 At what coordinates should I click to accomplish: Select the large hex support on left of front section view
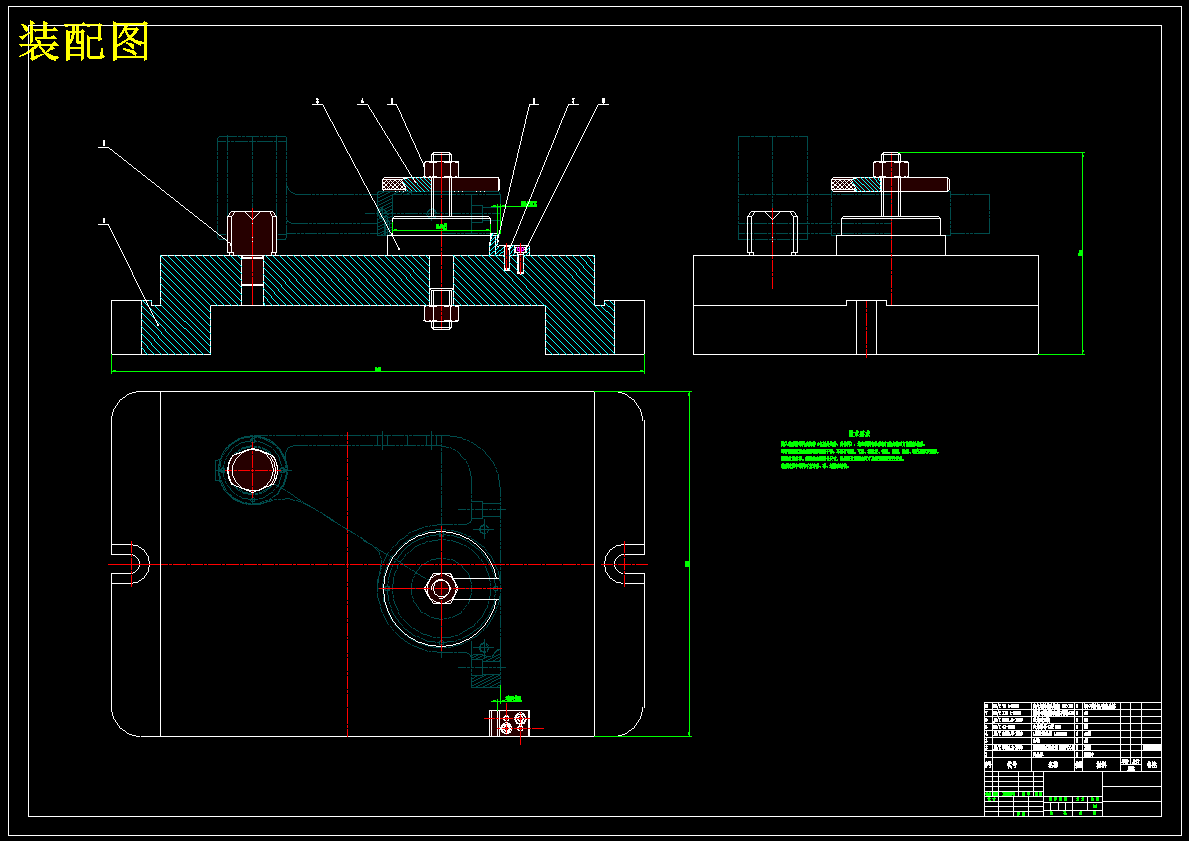252,233
